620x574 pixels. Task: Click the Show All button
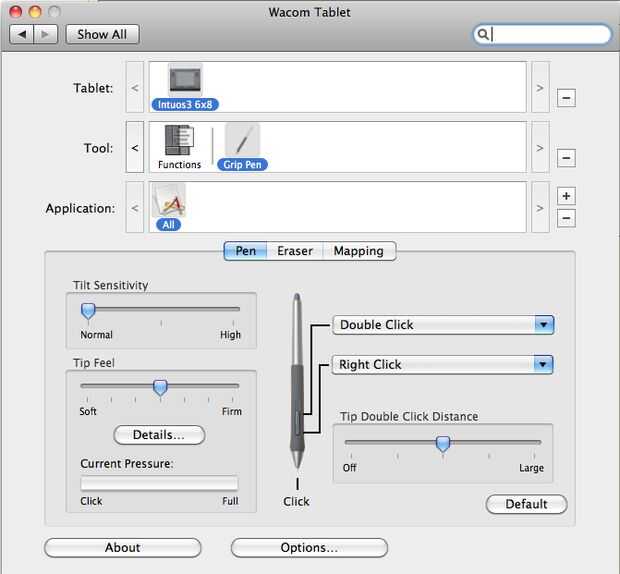[102, 34]
